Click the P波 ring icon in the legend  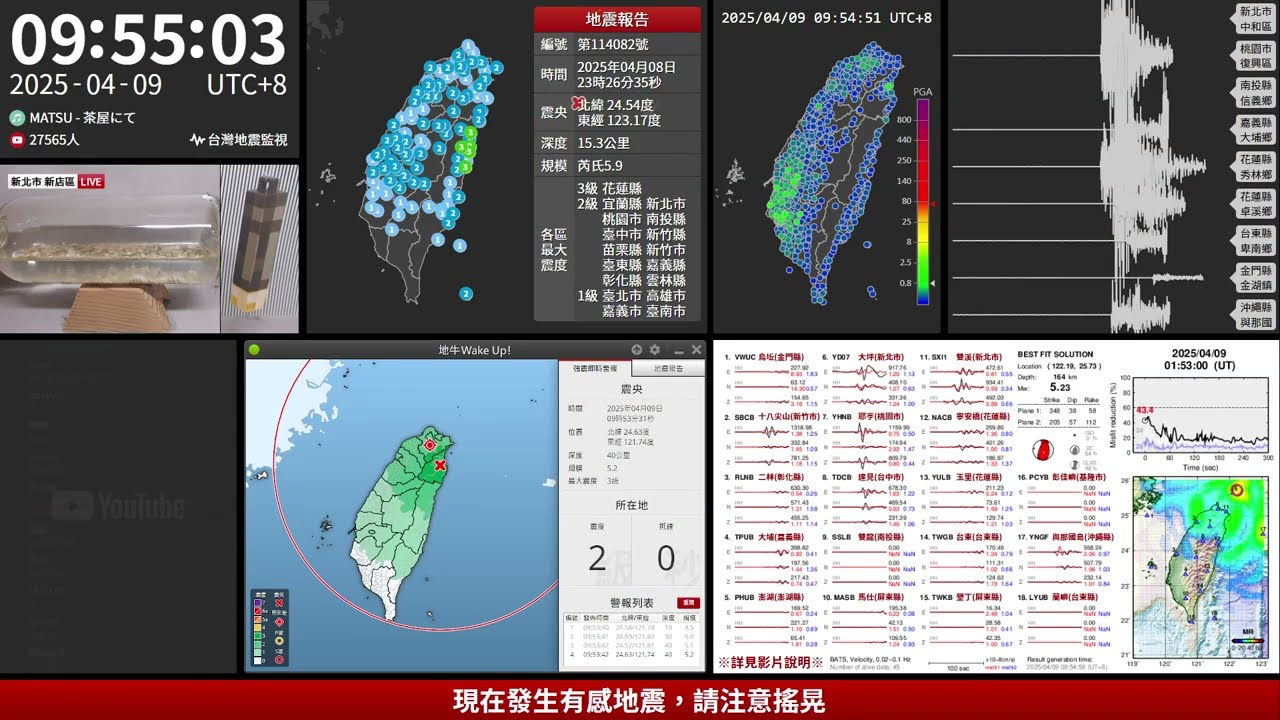pyautogui.click(x=279, y=641)
